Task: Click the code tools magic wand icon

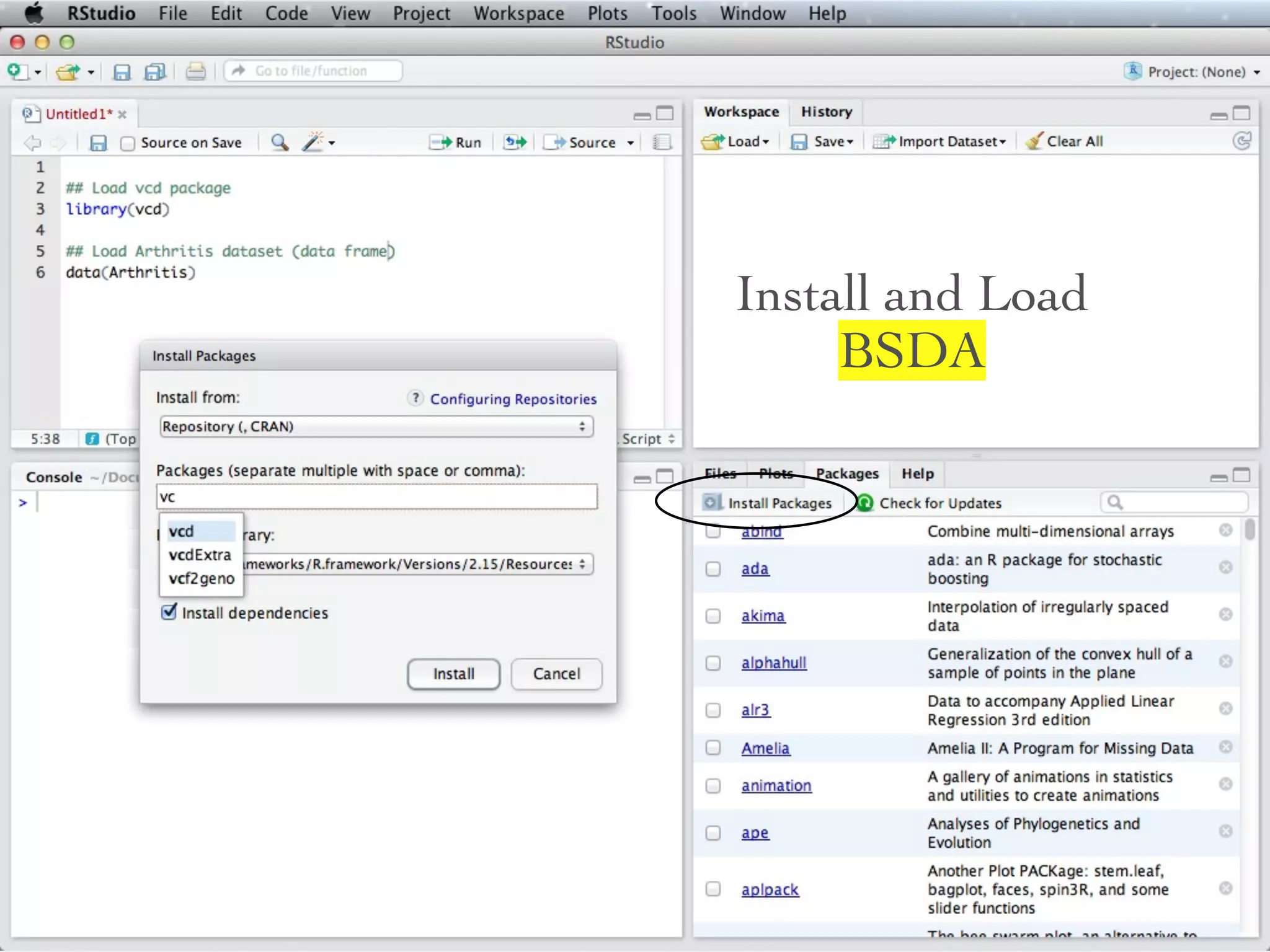Action: tap(313, 142)
